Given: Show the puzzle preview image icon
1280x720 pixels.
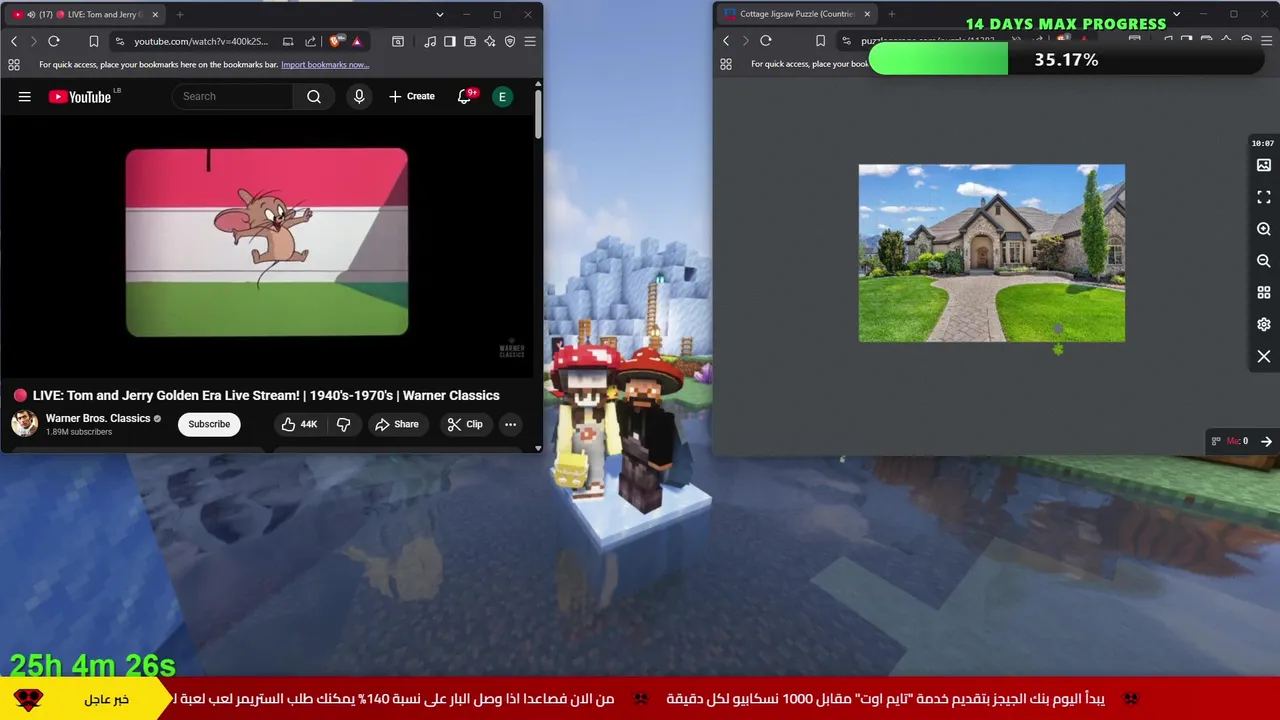Looking at the screenshot, I should coord(1264,165).
